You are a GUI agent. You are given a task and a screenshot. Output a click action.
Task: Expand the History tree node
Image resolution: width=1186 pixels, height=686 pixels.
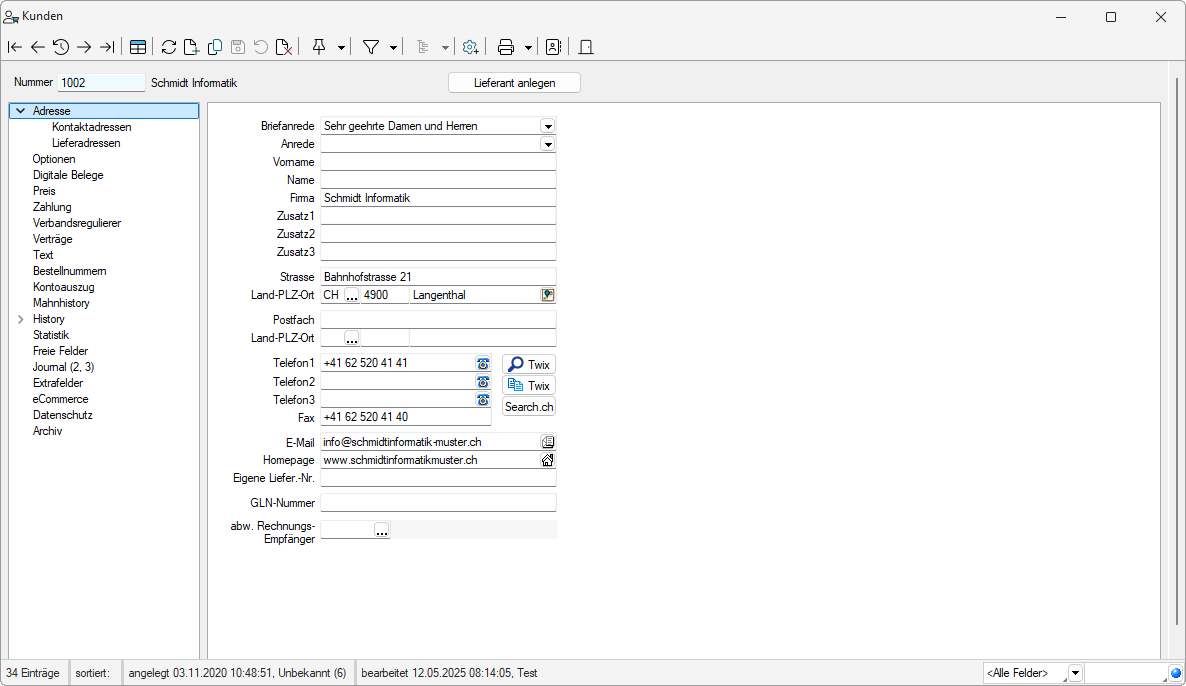20,319
